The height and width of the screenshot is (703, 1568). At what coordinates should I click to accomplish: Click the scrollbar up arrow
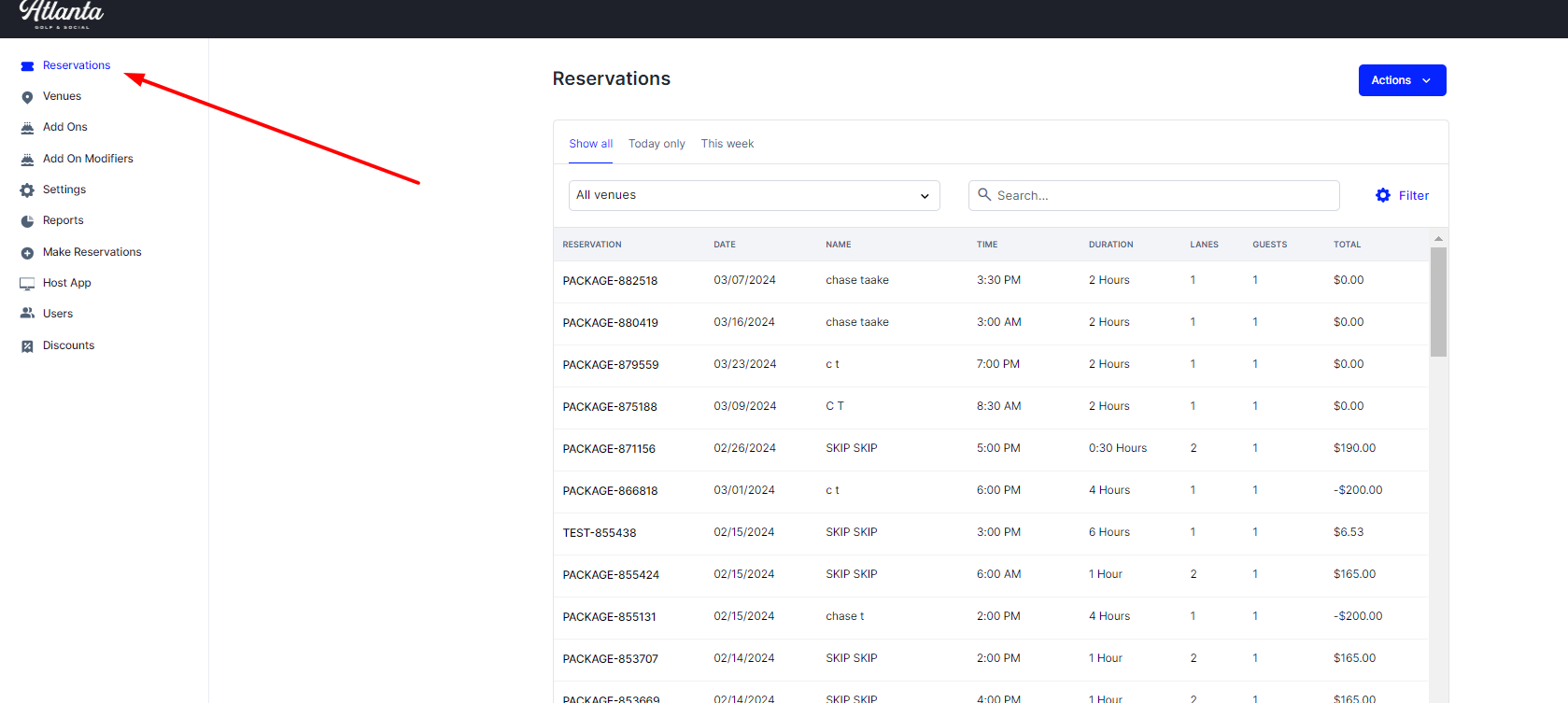tap(1438, 239)
